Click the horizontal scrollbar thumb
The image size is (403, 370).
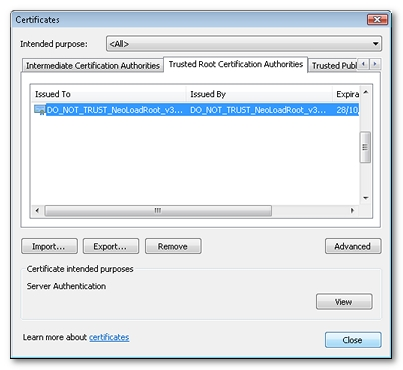(158, 210)
